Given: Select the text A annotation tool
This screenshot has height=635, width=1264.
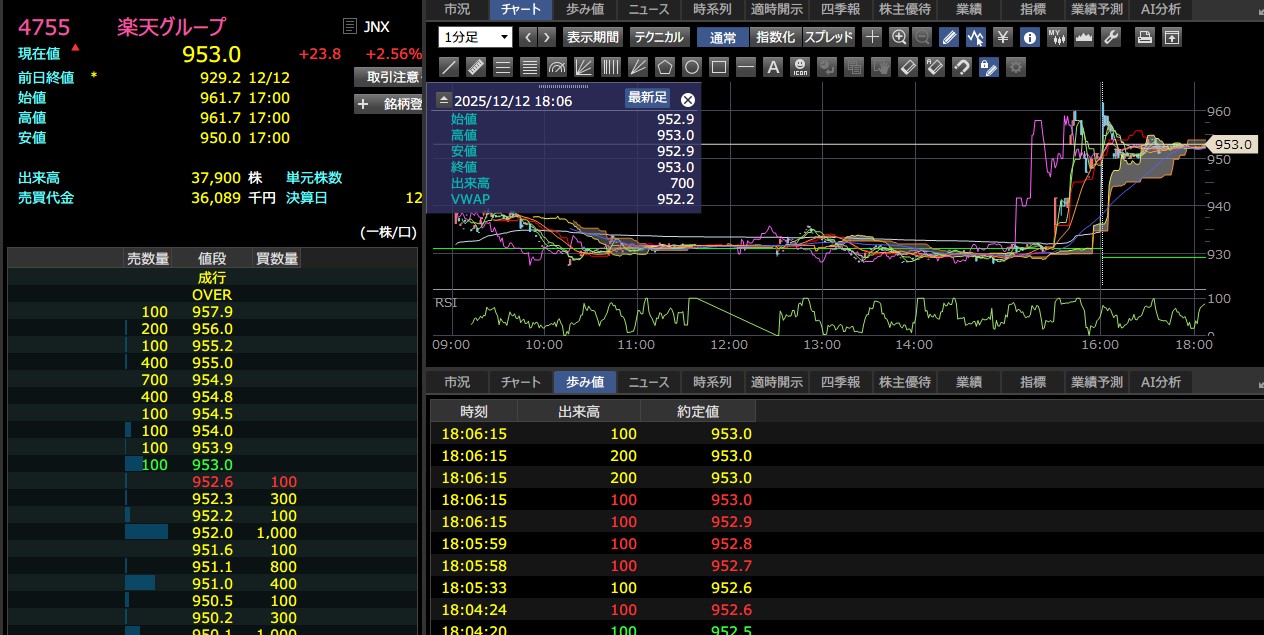Looking at the screenshot, I should (773, 68).
